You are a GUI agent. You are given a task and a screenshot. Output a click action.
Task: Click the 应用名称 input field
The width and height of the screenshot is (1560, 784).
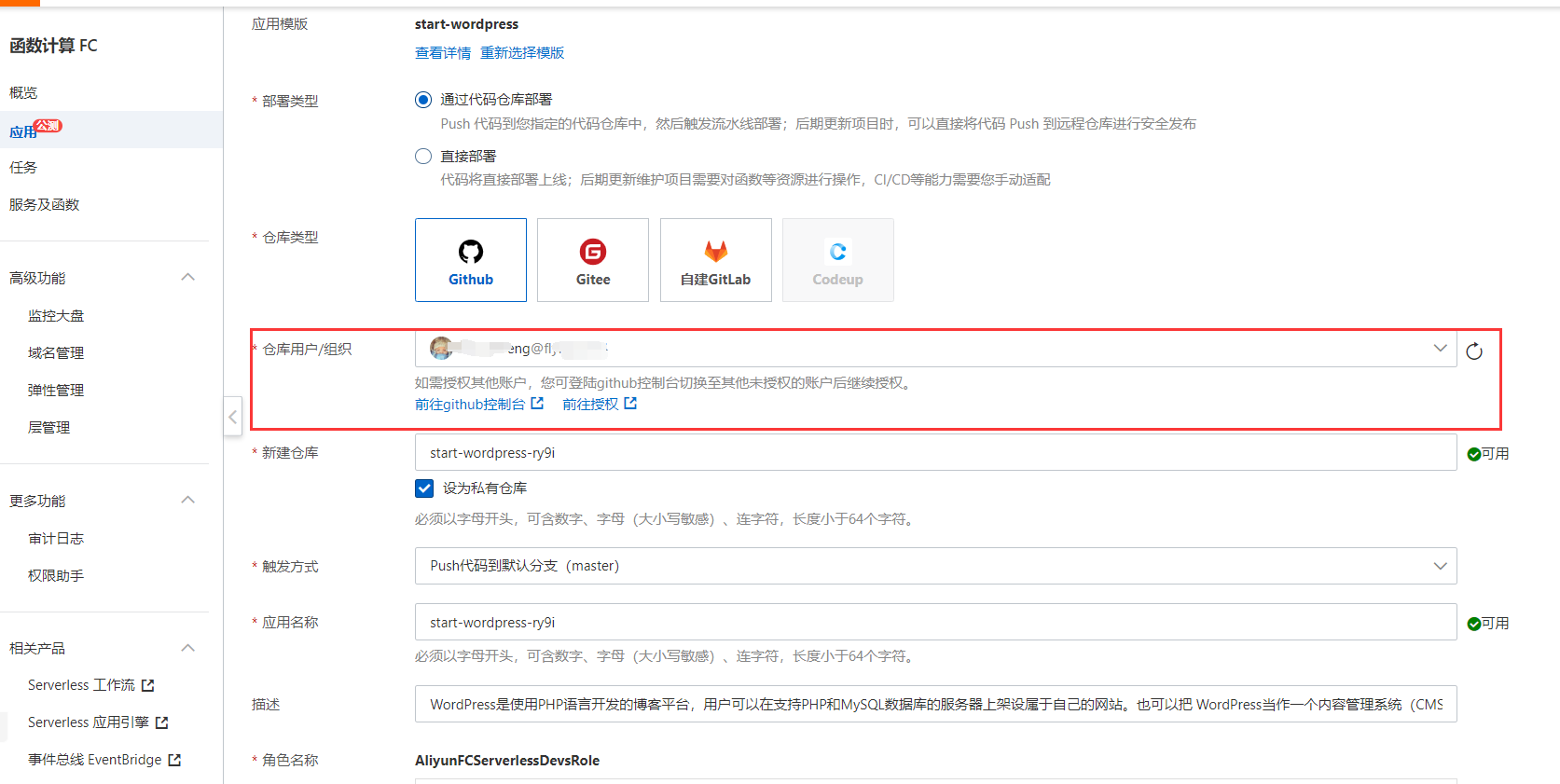935,622
